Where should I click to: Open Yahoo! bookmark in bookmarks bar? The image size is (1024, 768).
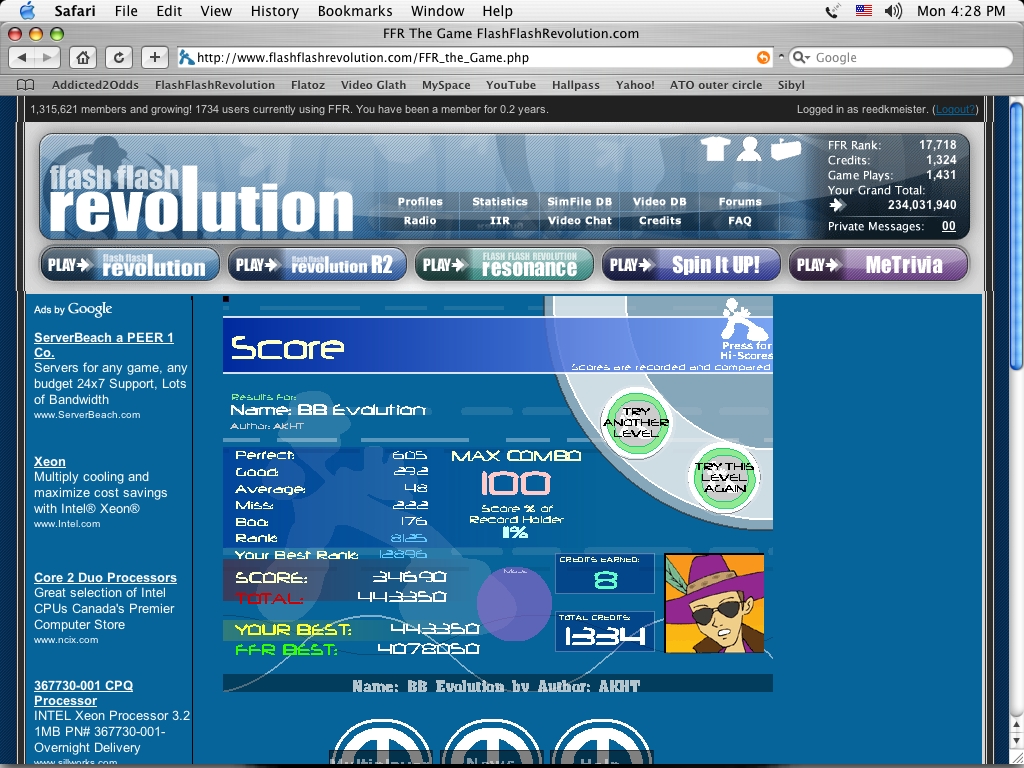[635, 85]
